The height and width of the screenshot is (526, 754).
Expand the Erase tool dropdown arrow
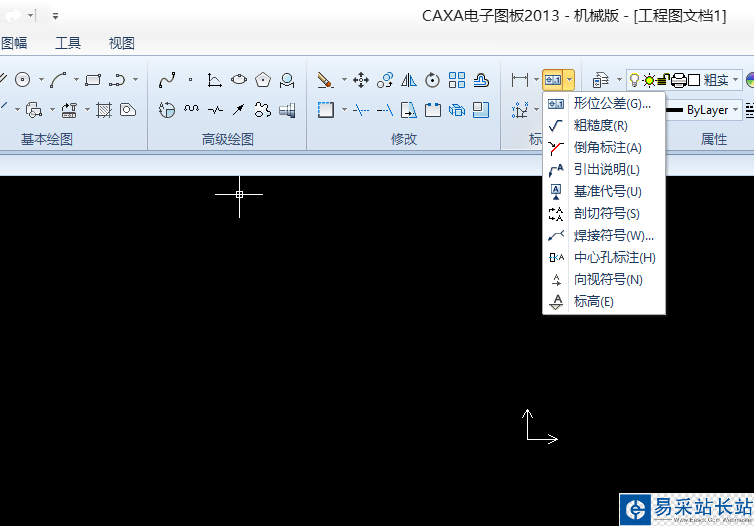[x=344, y=80]
